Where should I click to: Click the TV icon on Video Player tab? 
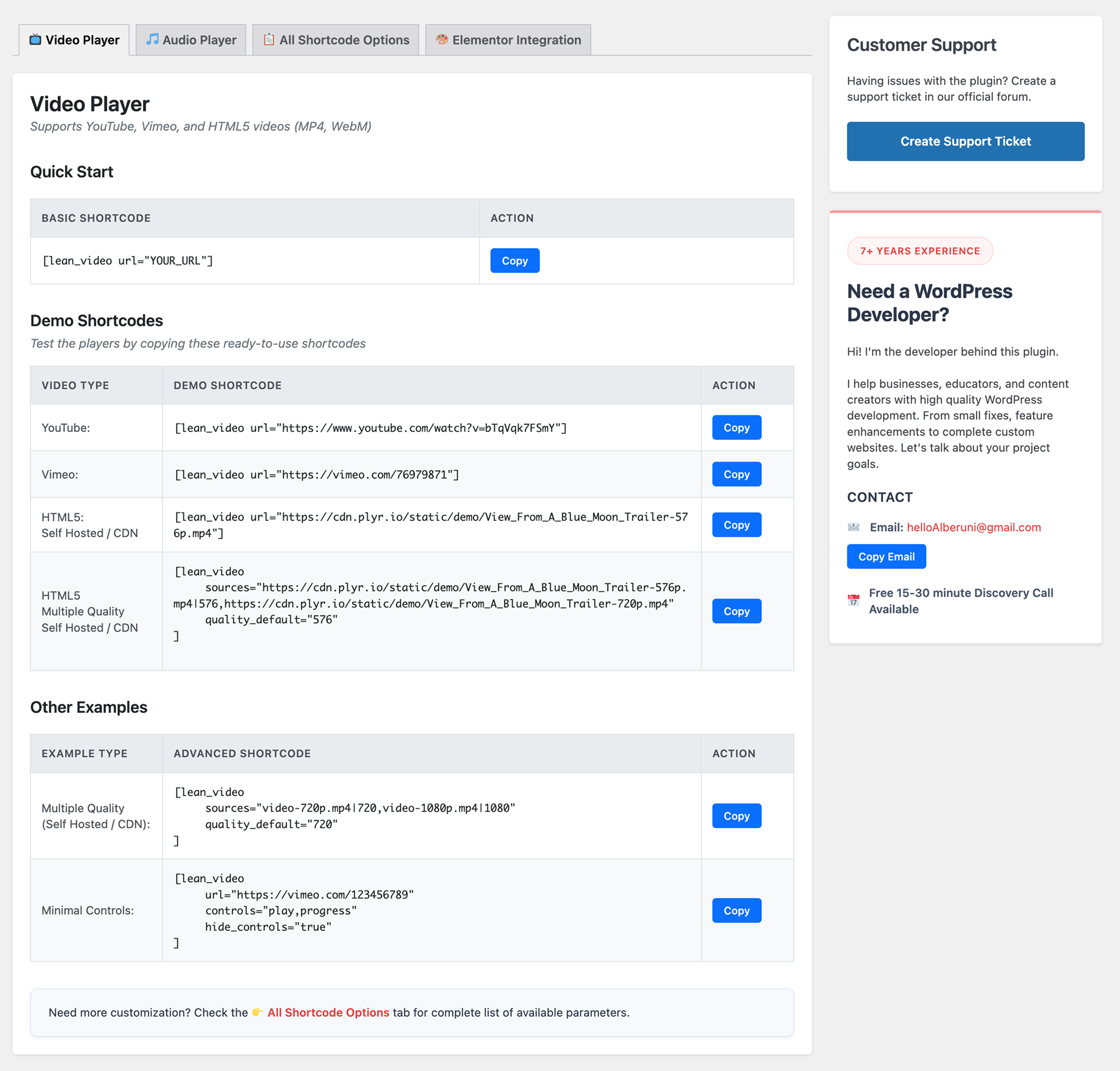(x=35, y=39)
